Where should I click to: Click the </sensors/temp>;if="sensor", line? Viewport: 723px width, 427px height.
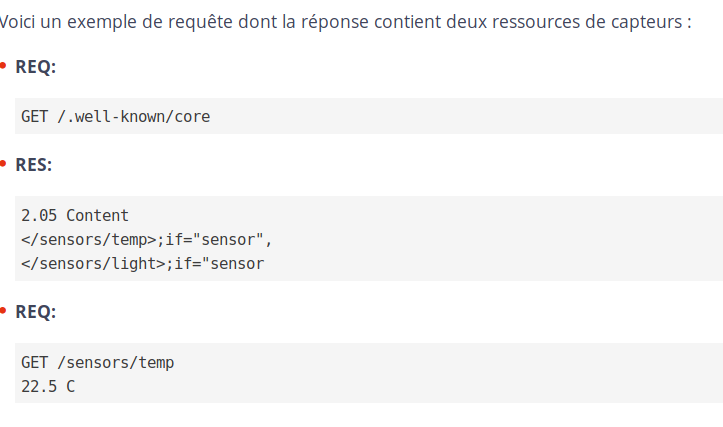click(147, 240)
